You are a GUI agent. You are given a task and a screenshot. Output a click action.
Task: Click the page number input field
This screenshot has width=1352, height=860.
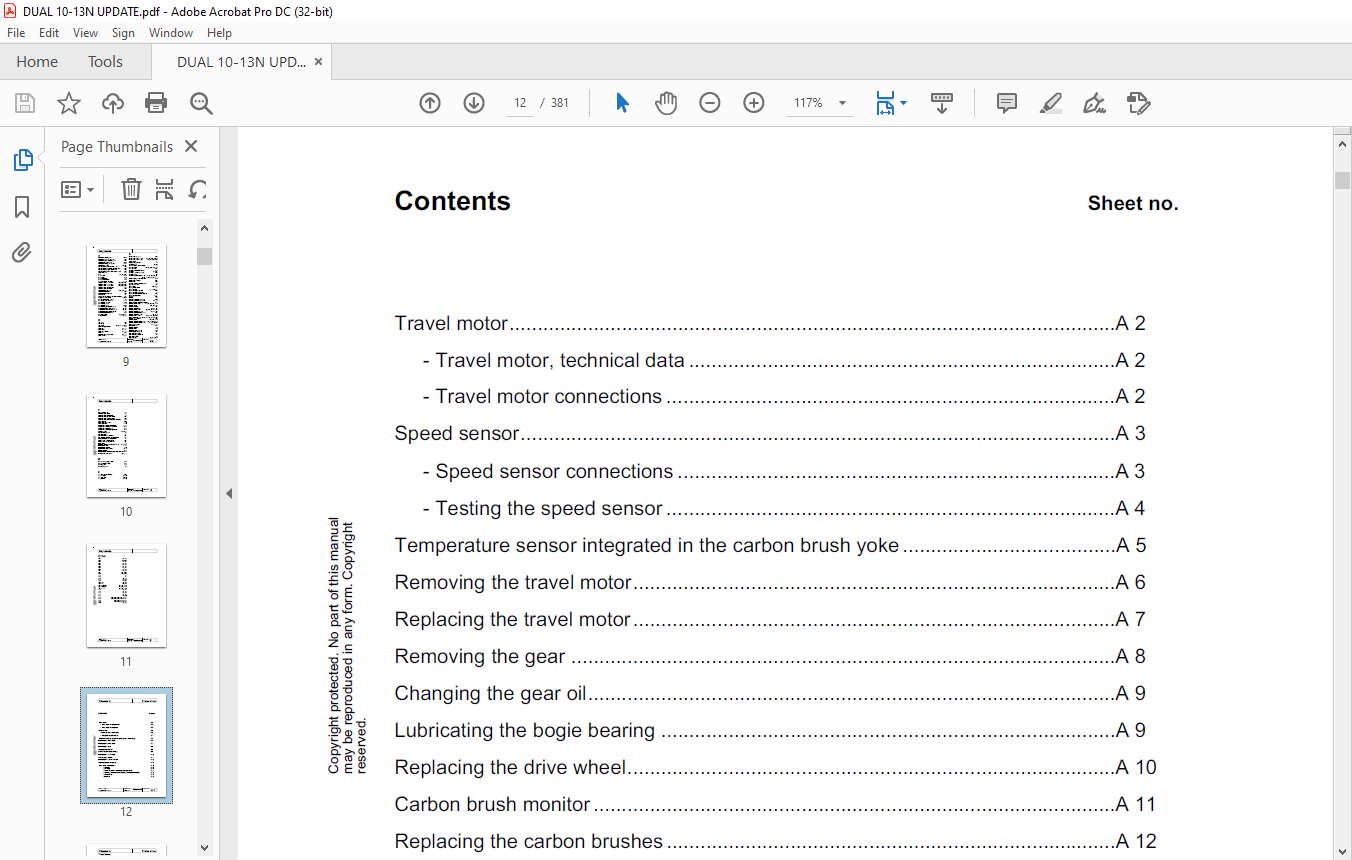tap(520, 103)
